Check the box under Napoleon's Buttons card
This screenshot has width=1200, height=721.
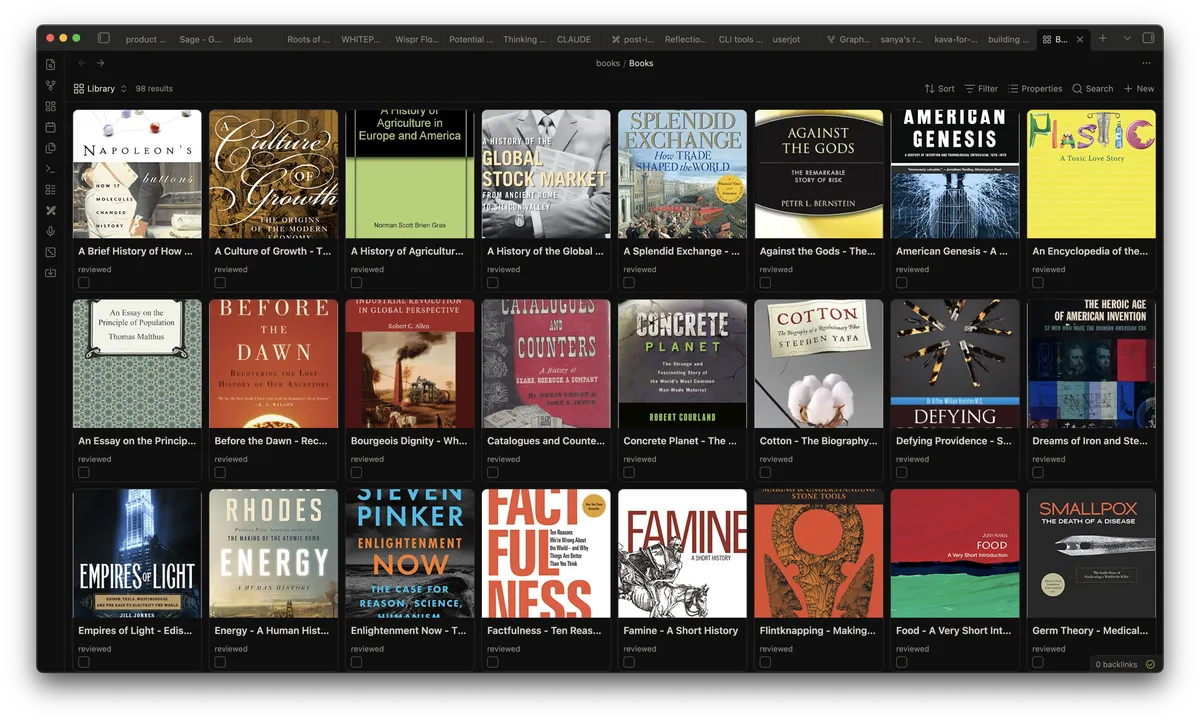pos(84,283)
